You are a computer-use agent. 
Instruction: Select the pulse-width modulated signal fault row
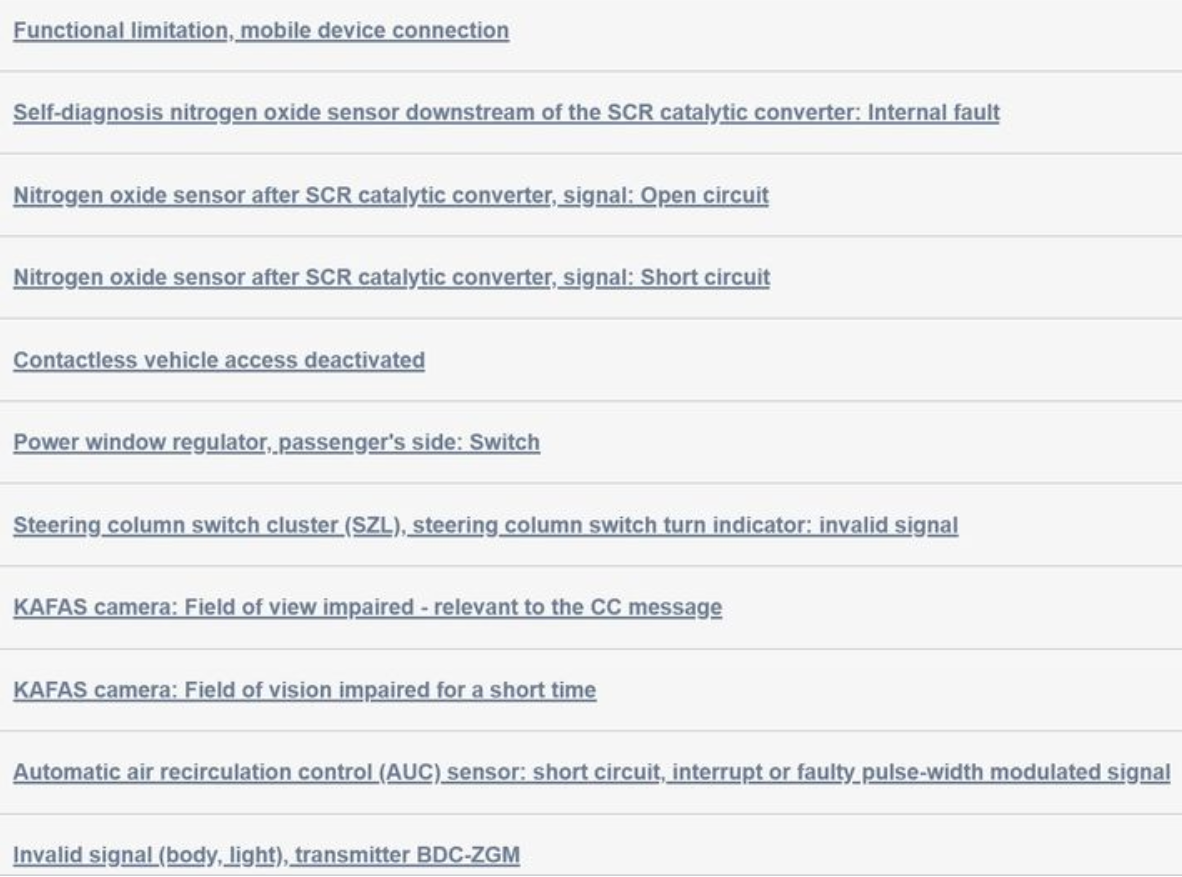[x=591, y=772]
